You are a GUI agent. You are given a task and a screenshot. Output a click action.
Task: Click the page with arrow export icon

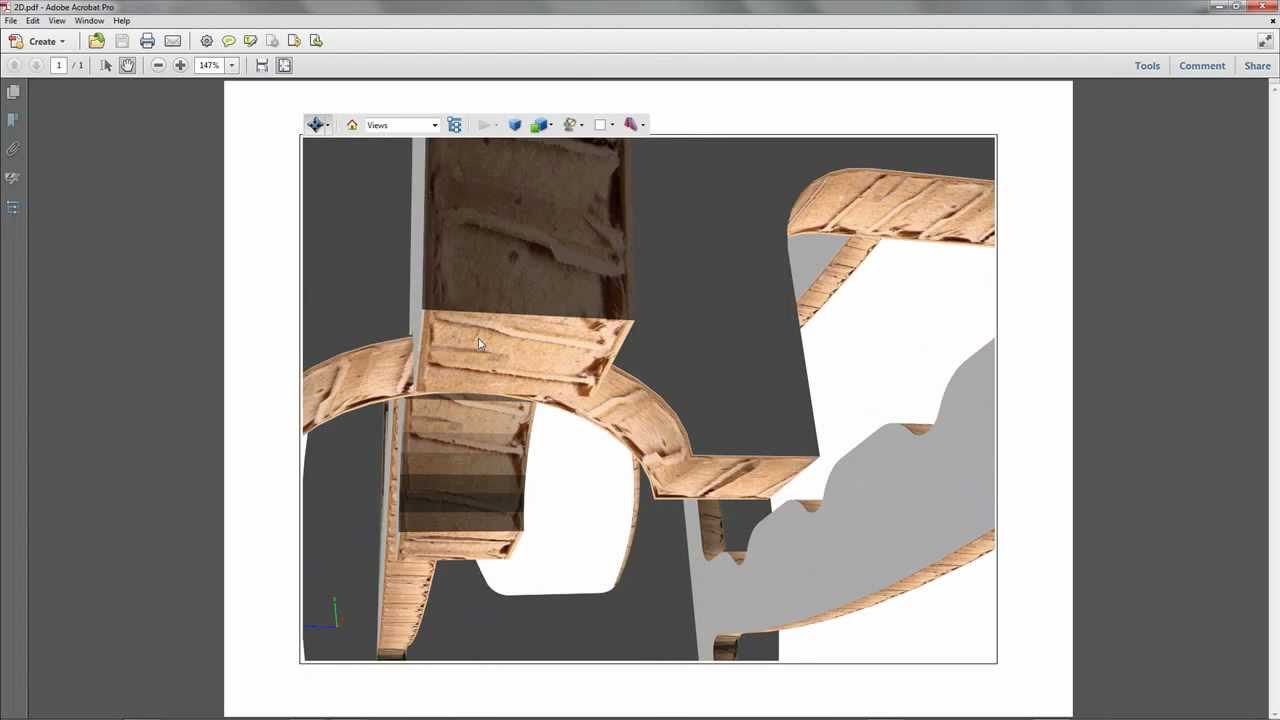pyautogui.click(x=294, y=41)
